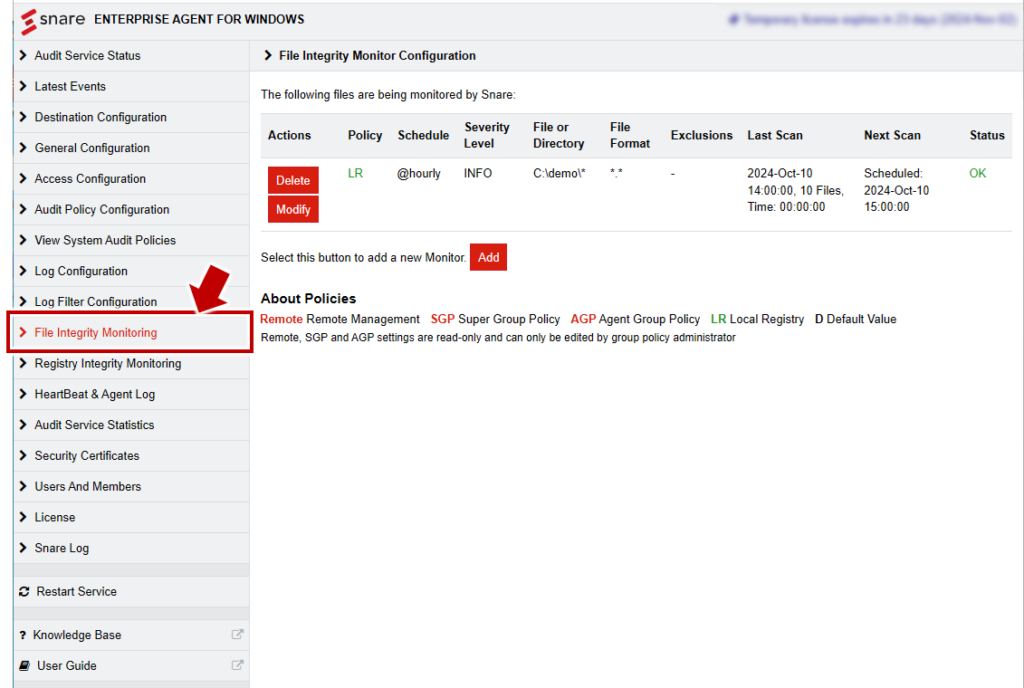This screenshot has width=1024, height=688.
Task: Click the Actions column header
Action: coord(289,135)
